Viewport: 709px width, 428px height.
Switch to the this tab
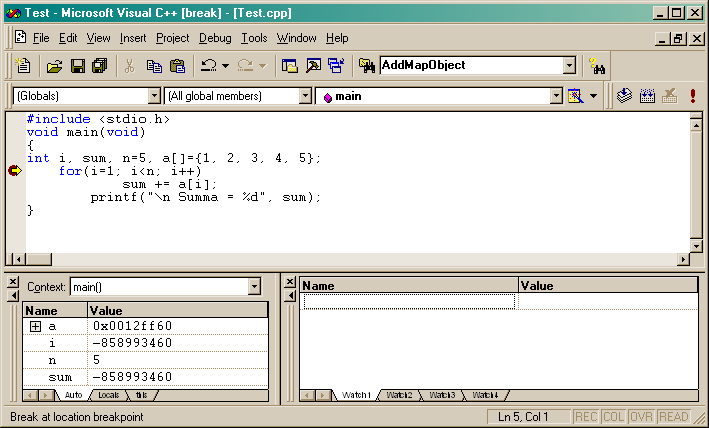point(142,395)
